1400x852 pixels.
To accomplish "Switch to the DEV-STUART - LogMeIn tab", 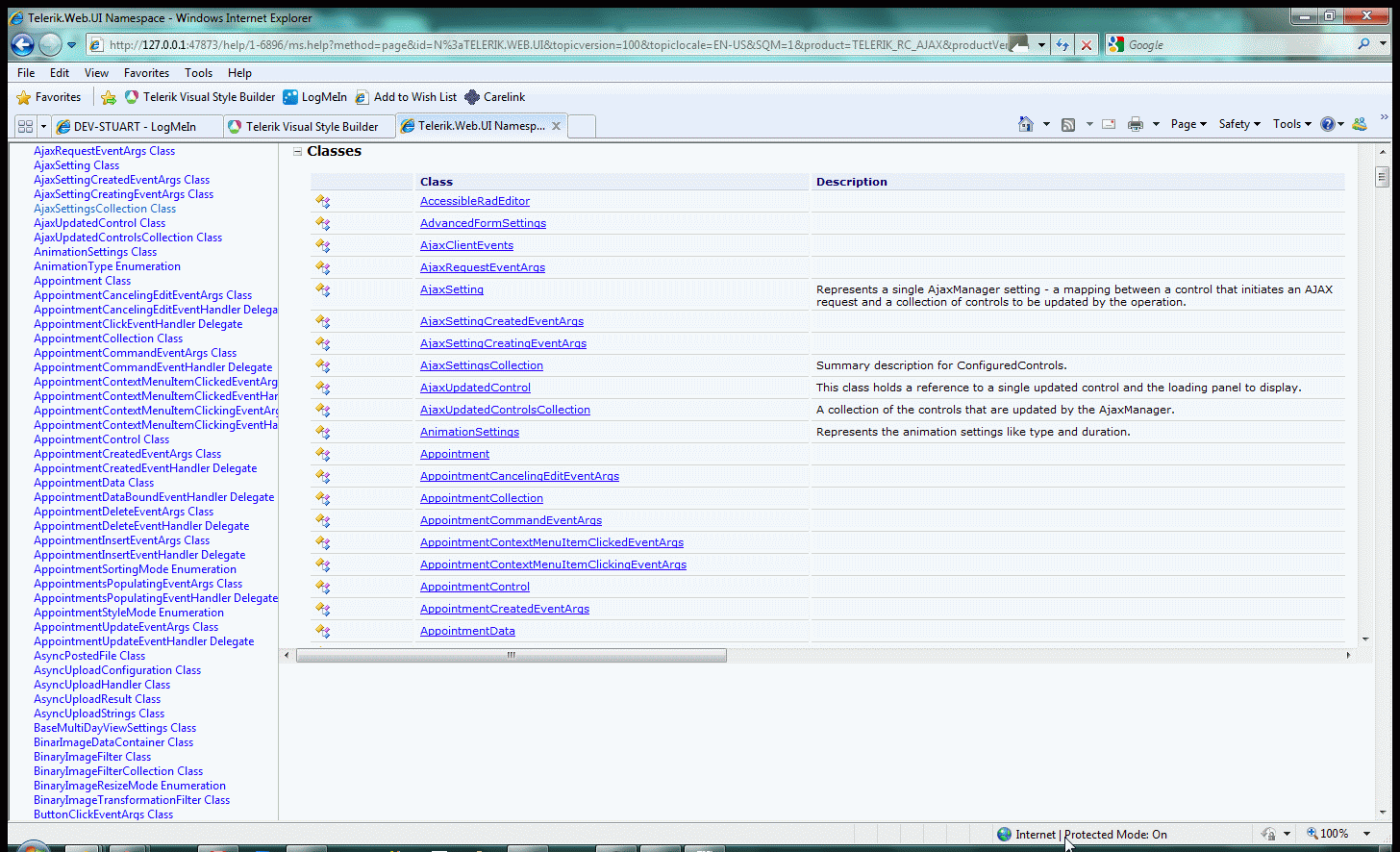I will [137, 126].
